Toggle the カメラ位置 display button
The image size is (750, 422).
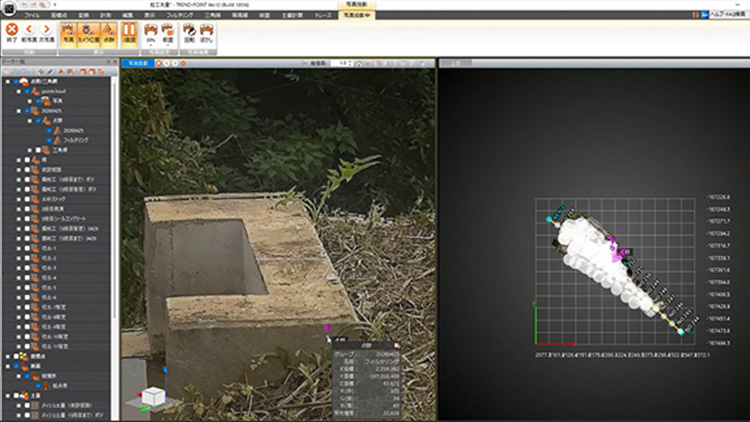click(88, 34)
